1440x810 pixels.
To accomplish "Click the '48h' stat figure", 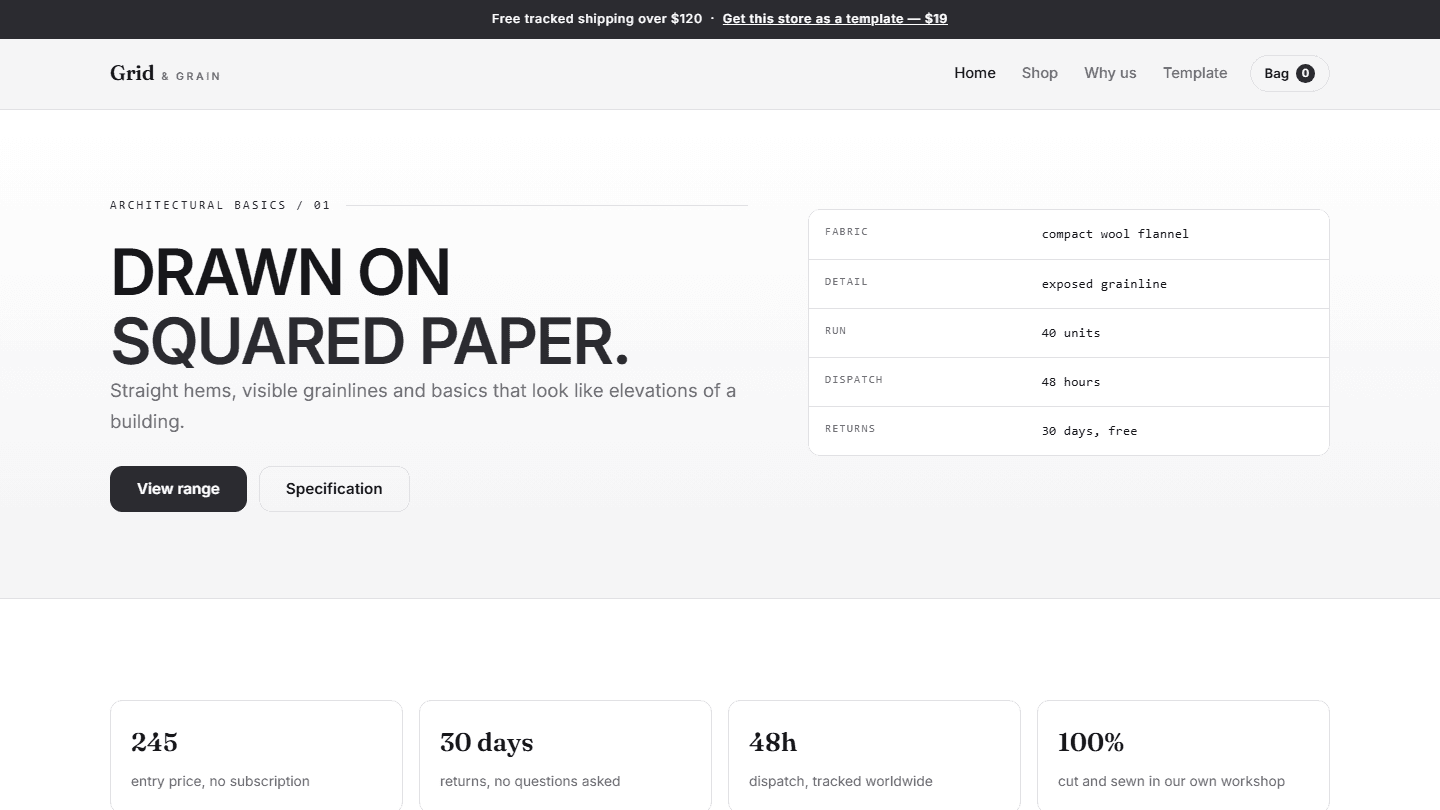I will 773,742.
